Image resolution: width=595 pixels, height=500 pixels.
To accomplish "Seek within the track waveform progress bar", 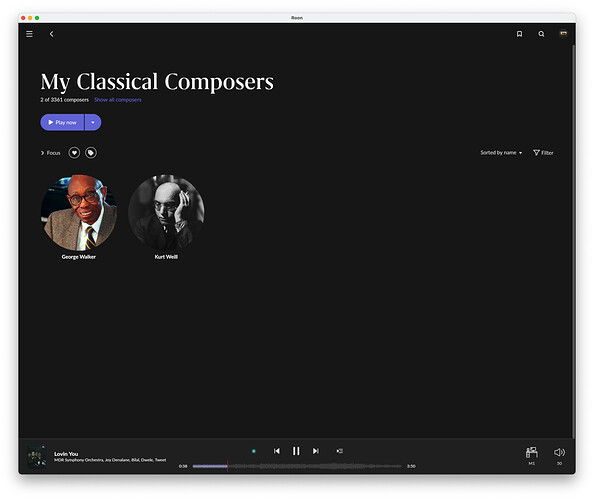I will click(297, 466).
